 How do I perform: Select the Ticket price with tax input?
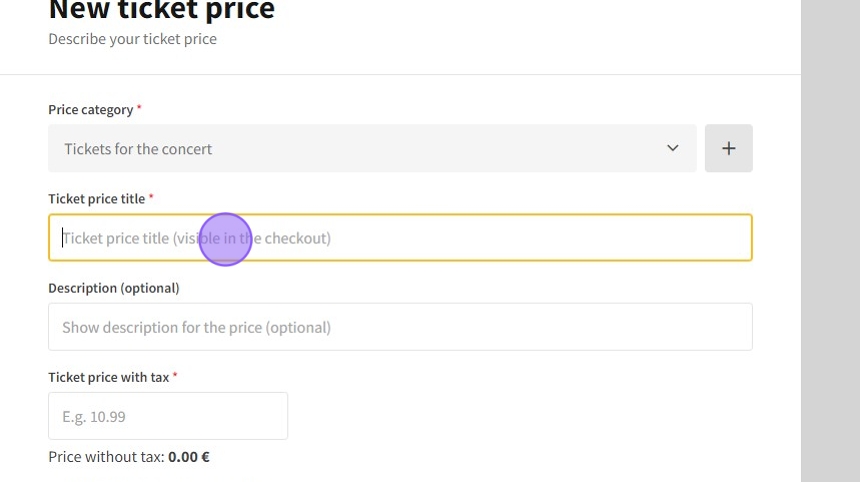[x=168, y=416]
